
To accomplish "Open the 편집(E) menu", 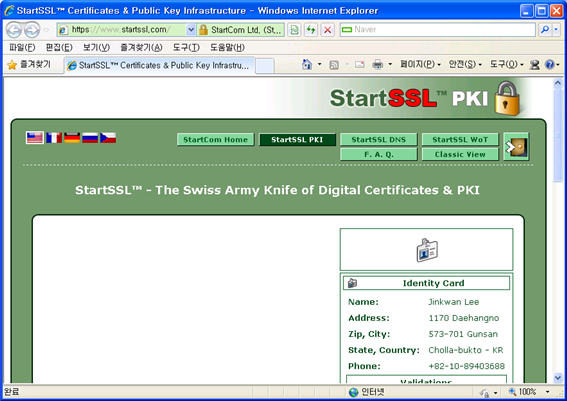I will pos(59,47).
